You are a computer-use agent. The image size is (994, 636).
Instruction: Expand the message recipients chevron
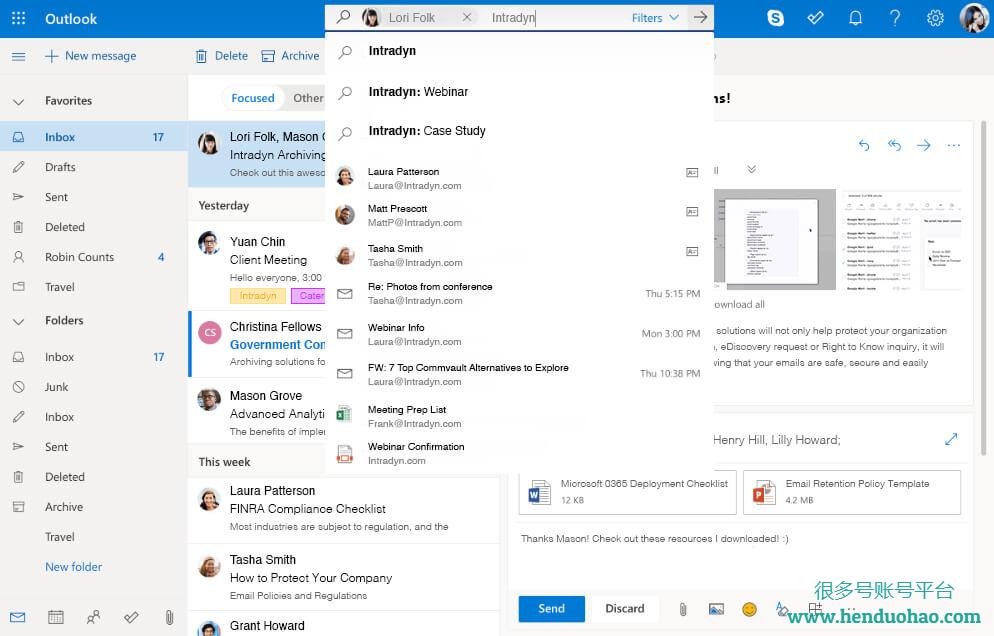pyautogui.click(x=751, y=169)
